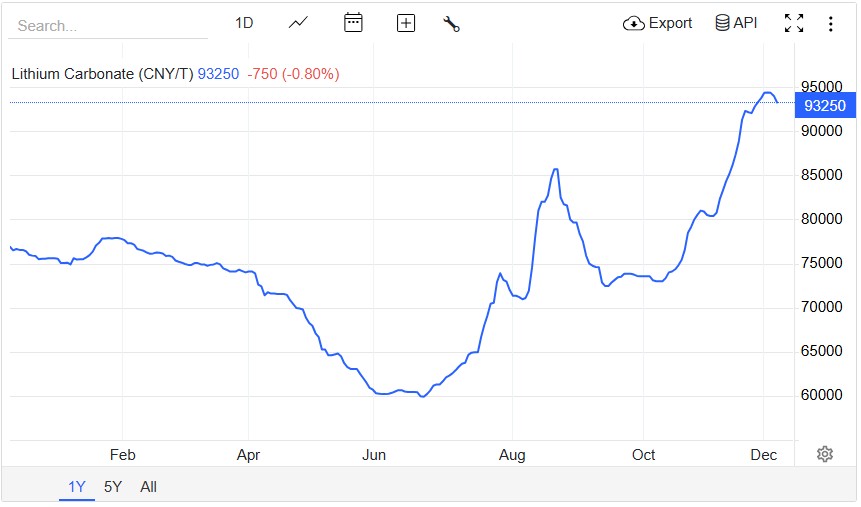The image size is (861, 507).
Task: Open the three-dot more options menu
Action: (x=830, y=23)
